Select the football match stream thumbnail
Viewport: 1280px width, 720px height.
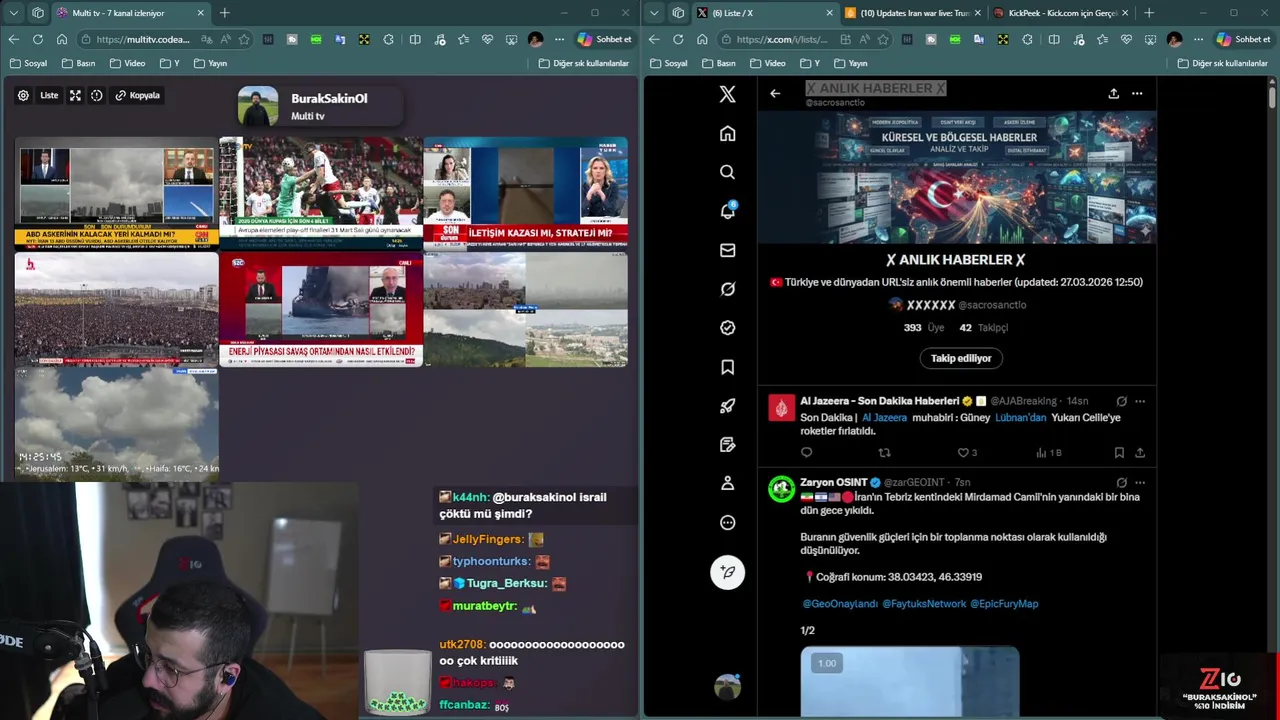point(320,193)
